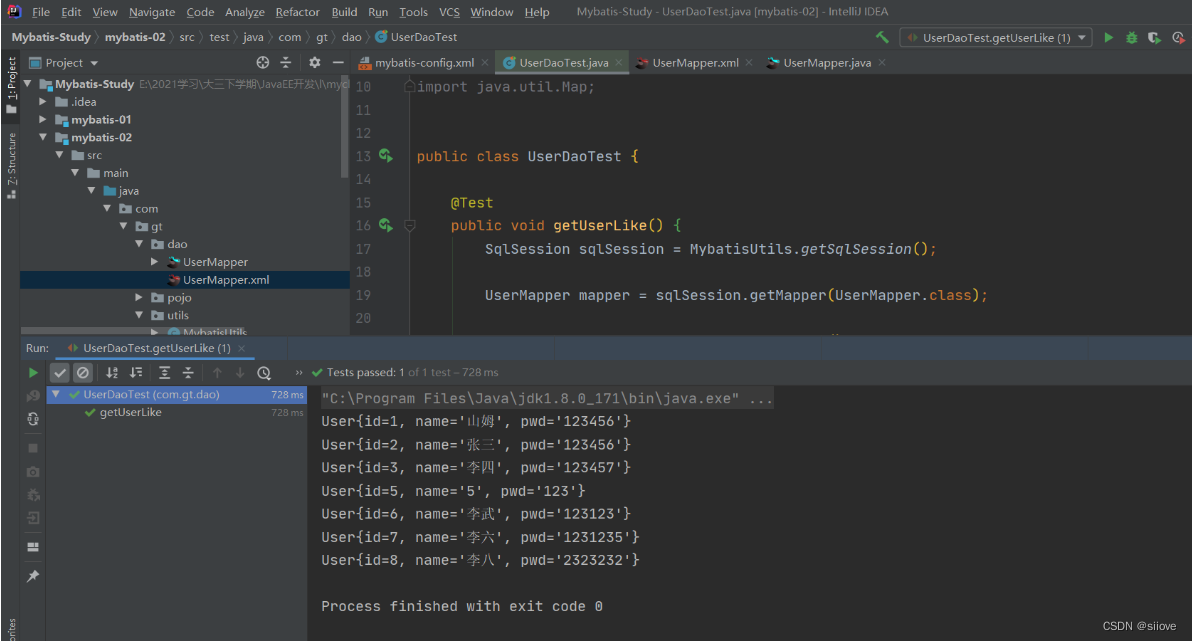Collapse all test results
Viewport: 1192px width, 641px height.
(x=188, y=373)
